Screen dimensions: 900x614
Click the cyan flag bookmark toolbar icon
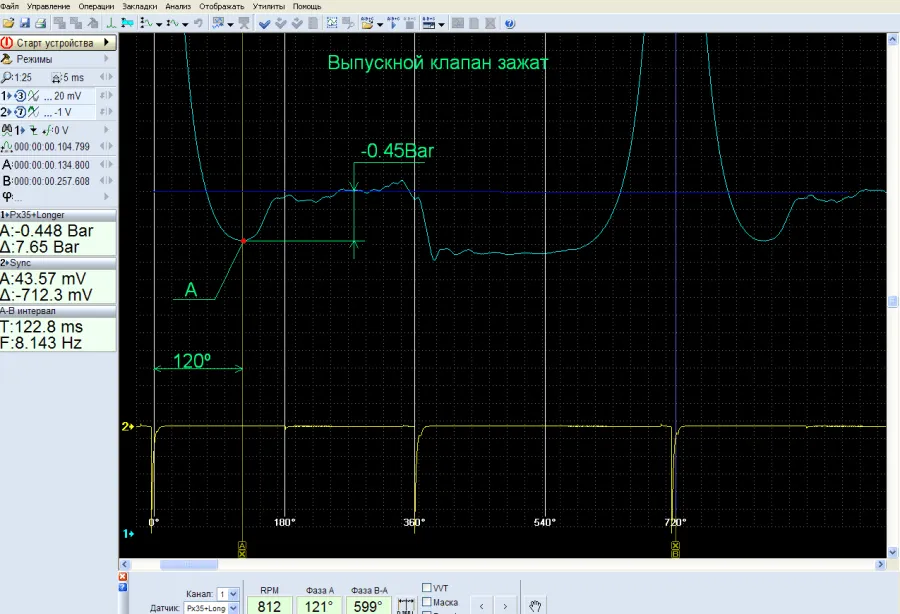pyautogui.click(x=127, y=24)
